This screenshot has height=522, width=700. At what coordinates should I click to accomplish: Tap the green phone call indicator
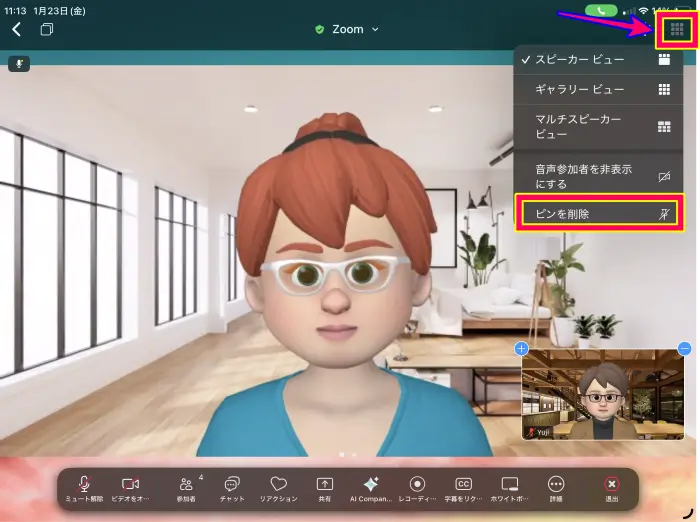(x=601, y=11)
